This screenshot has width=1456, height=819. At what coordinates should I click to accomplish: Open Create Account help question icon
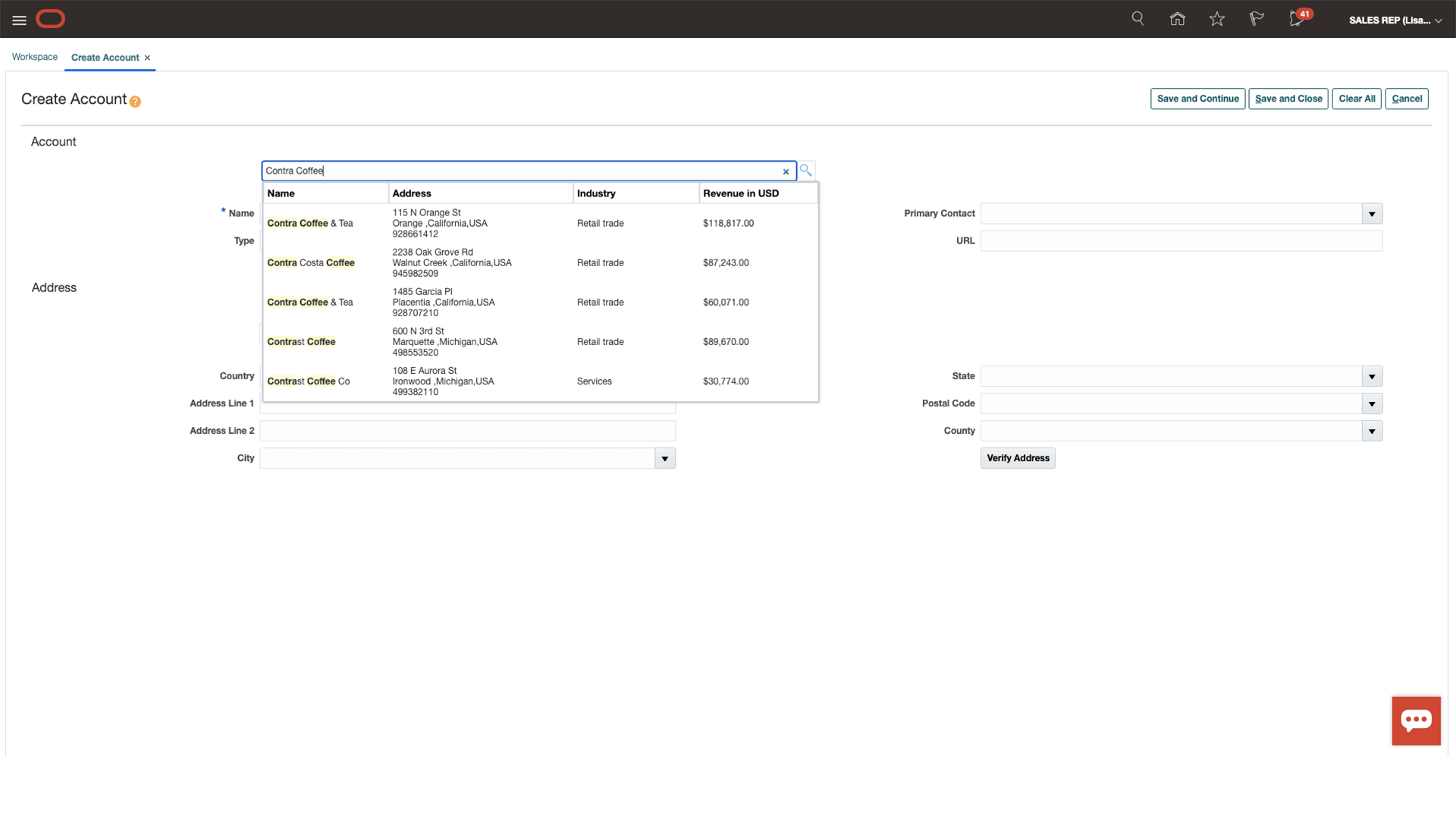point(135,102)
